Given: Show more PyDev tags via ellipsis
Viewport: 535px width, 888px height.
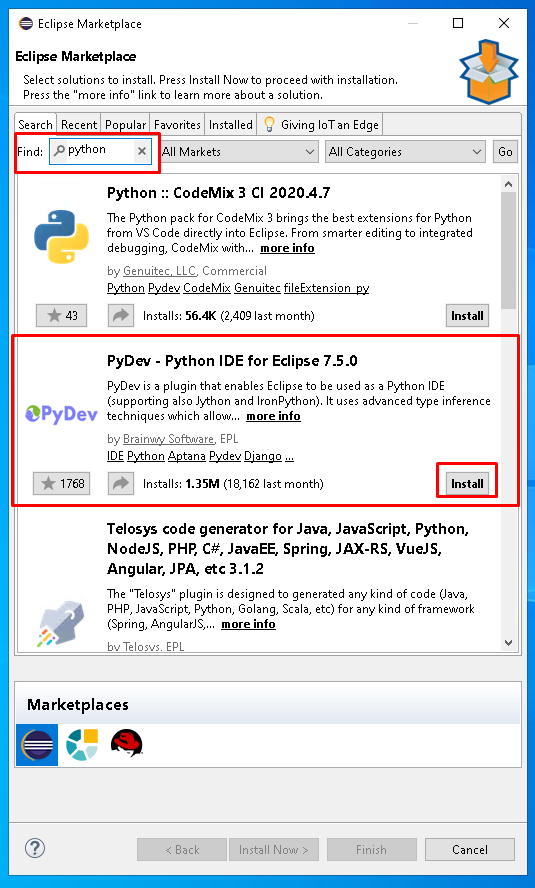Looking at the screenshot, I should click(289, 456).
